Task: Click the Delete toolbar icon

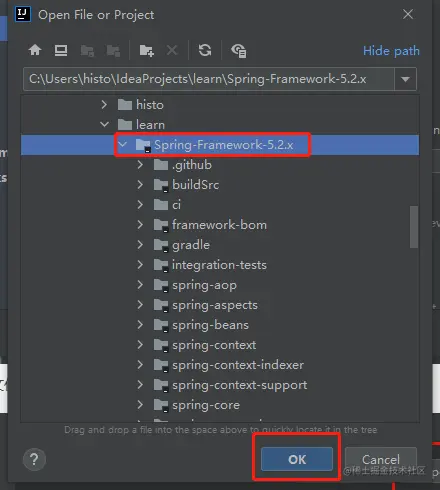Action: (172, 51)
